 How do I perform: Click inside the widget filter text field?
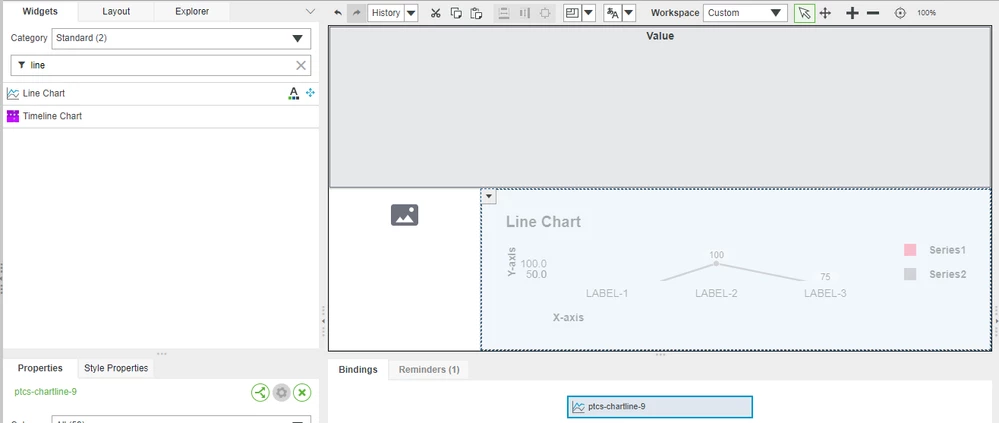[161, 65]
